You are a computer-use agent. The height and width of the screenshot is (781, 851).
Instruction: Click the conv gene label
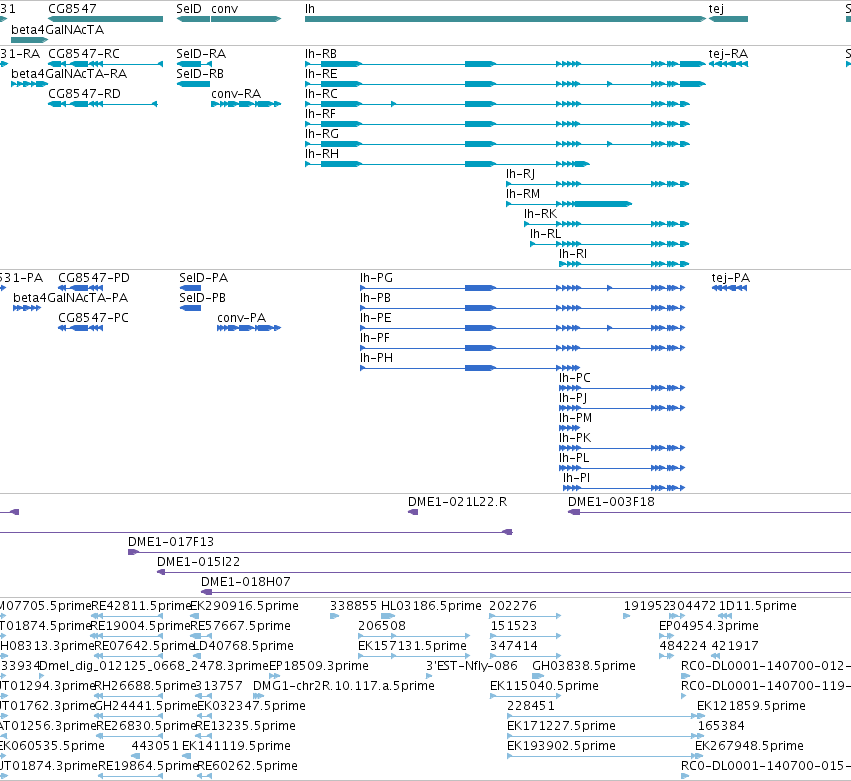(x=225, y=9)
